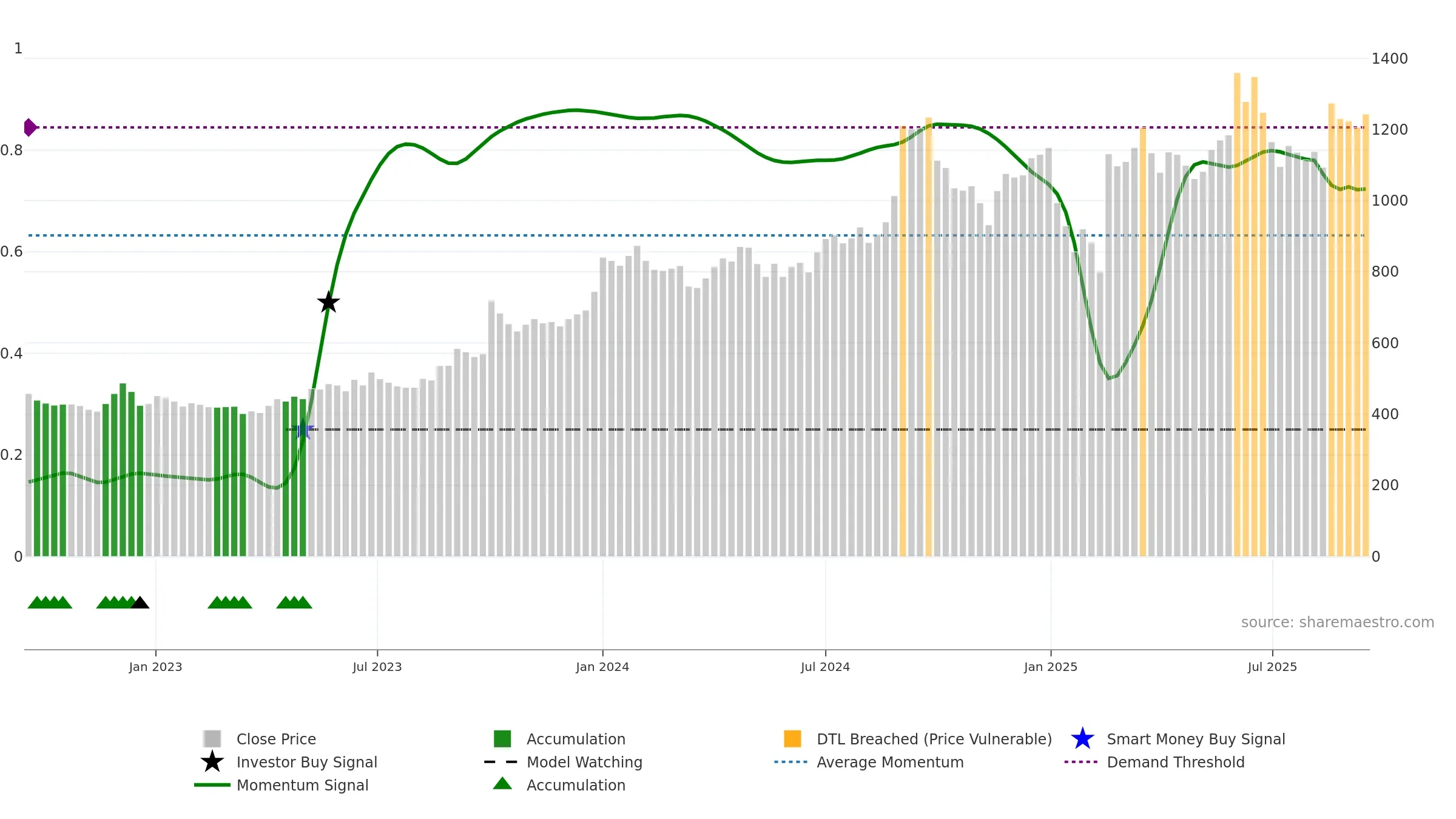
Task: Click the green triangle Accumulation legend icon
Action: (x=502, y=784)
